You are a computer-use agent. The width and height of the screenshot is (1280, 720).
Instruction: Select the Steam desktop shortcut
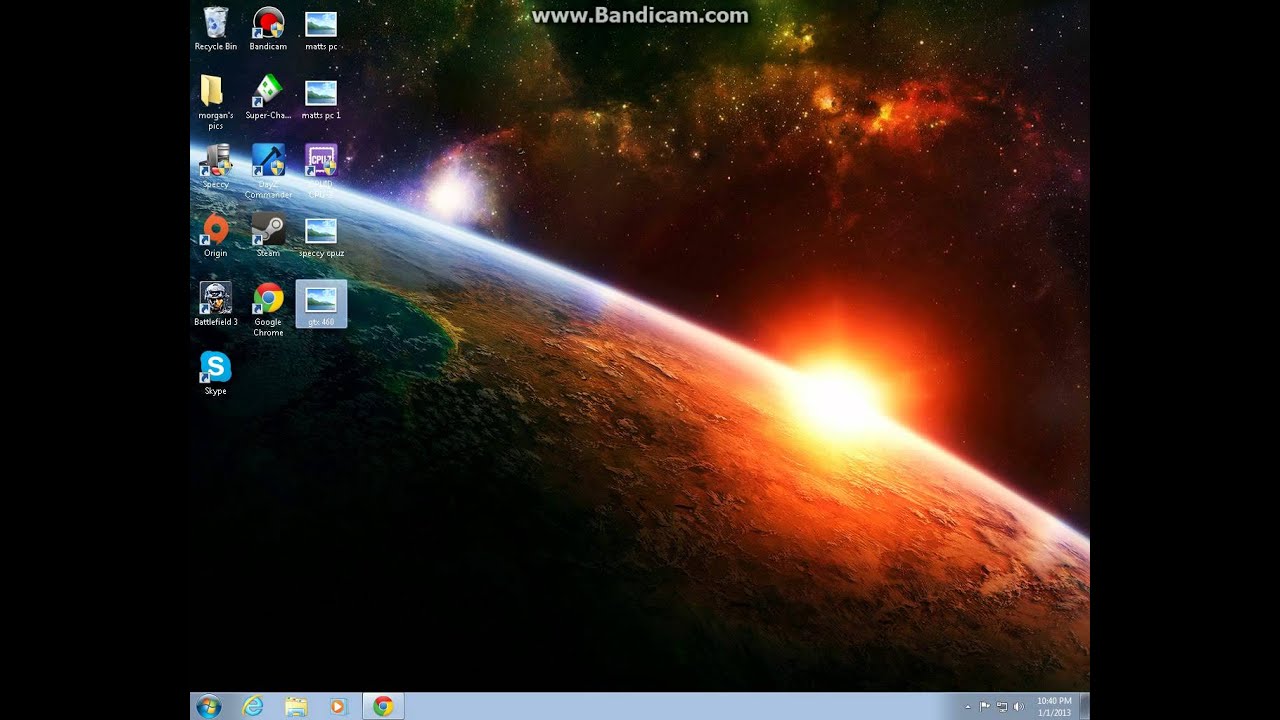point(268,236)
